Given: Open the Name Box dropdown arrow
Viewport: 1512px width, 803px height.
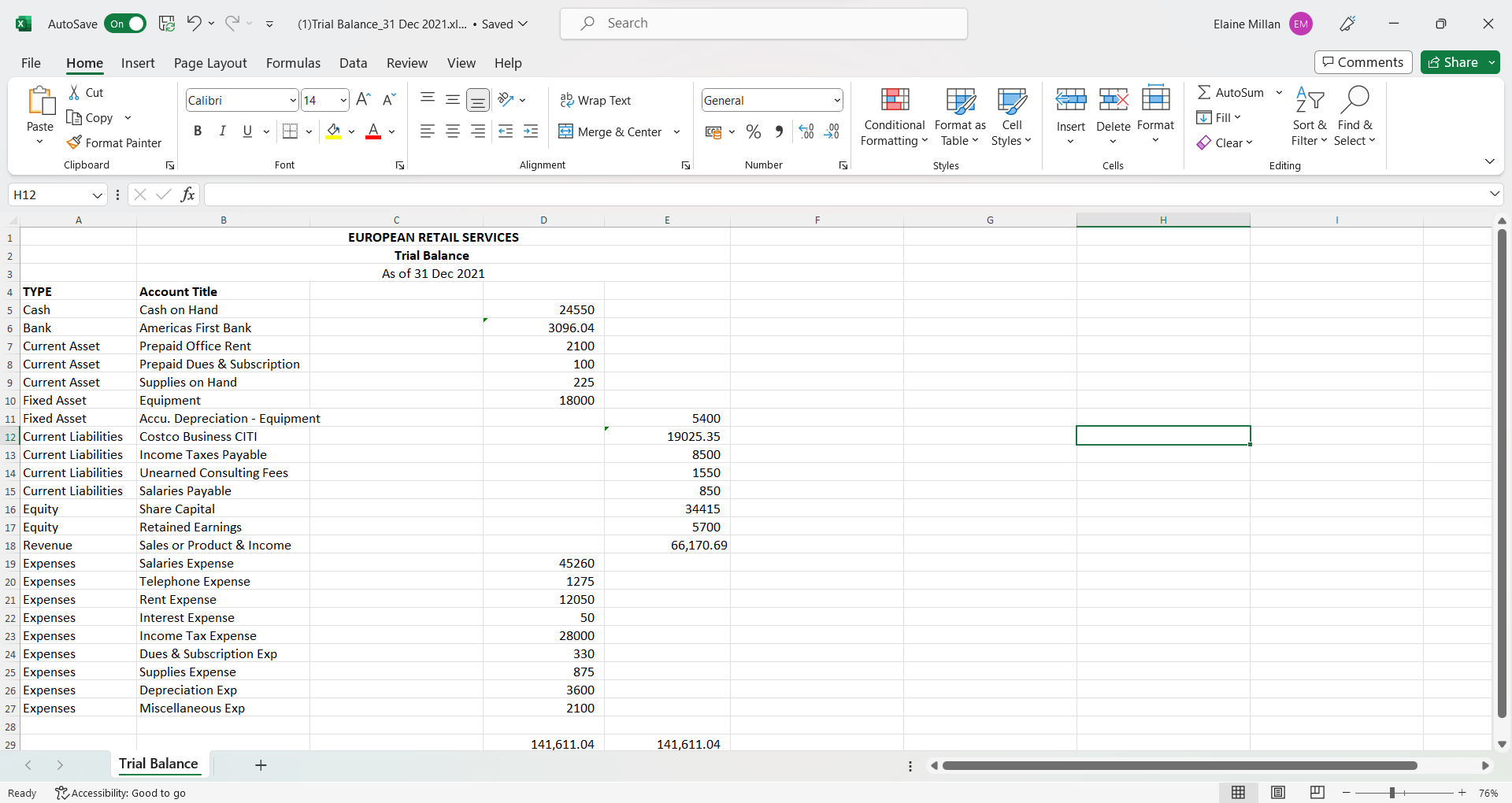Looking at the screenshot, I should pyautogui.click(x=98, y=194).
